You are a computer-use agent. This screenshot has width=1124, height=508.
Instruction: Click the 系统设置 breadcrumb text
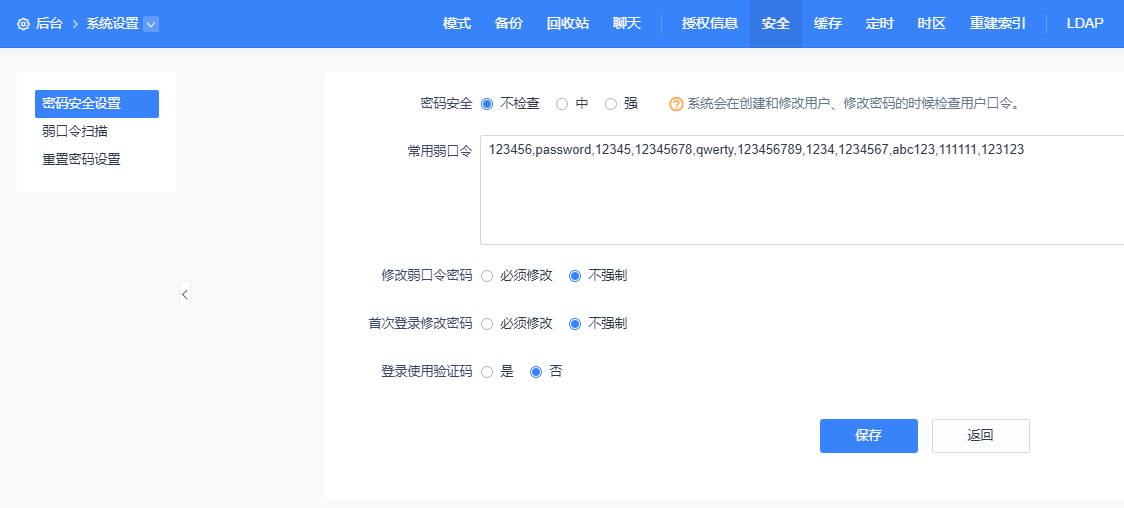coord(113,24)
